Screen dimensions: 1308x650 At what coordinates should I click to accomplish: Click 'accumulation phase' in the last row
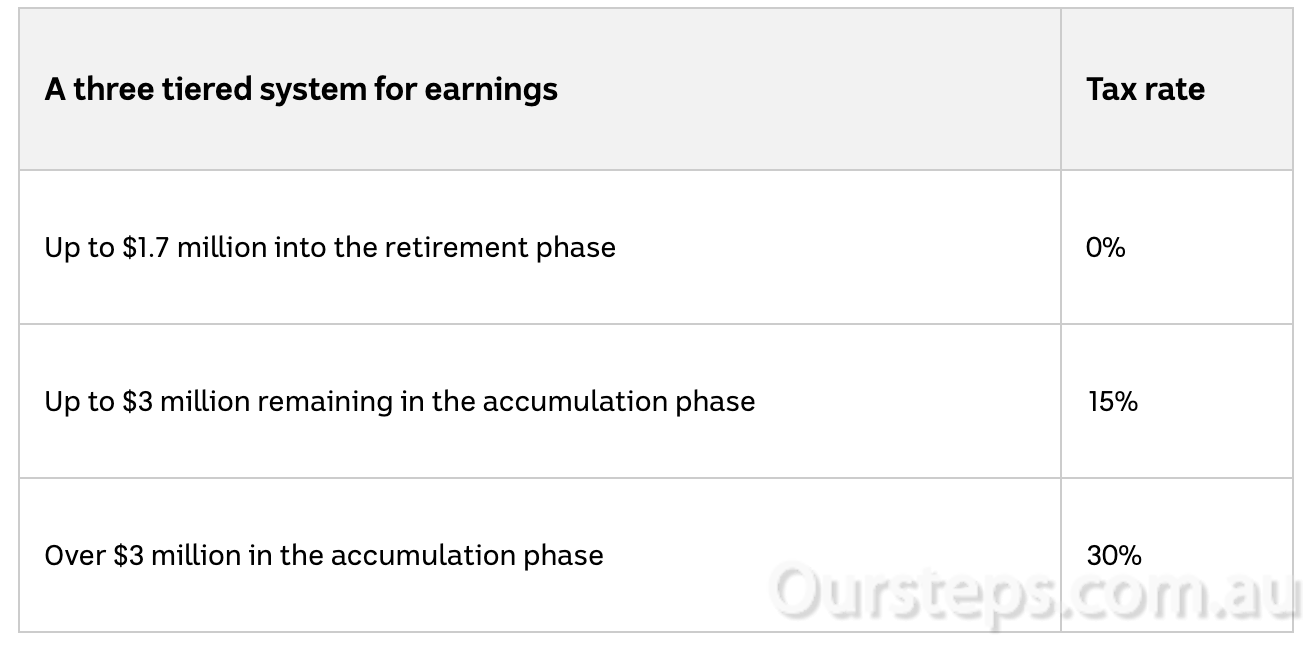pyautogui.click(x=467, y=556)
